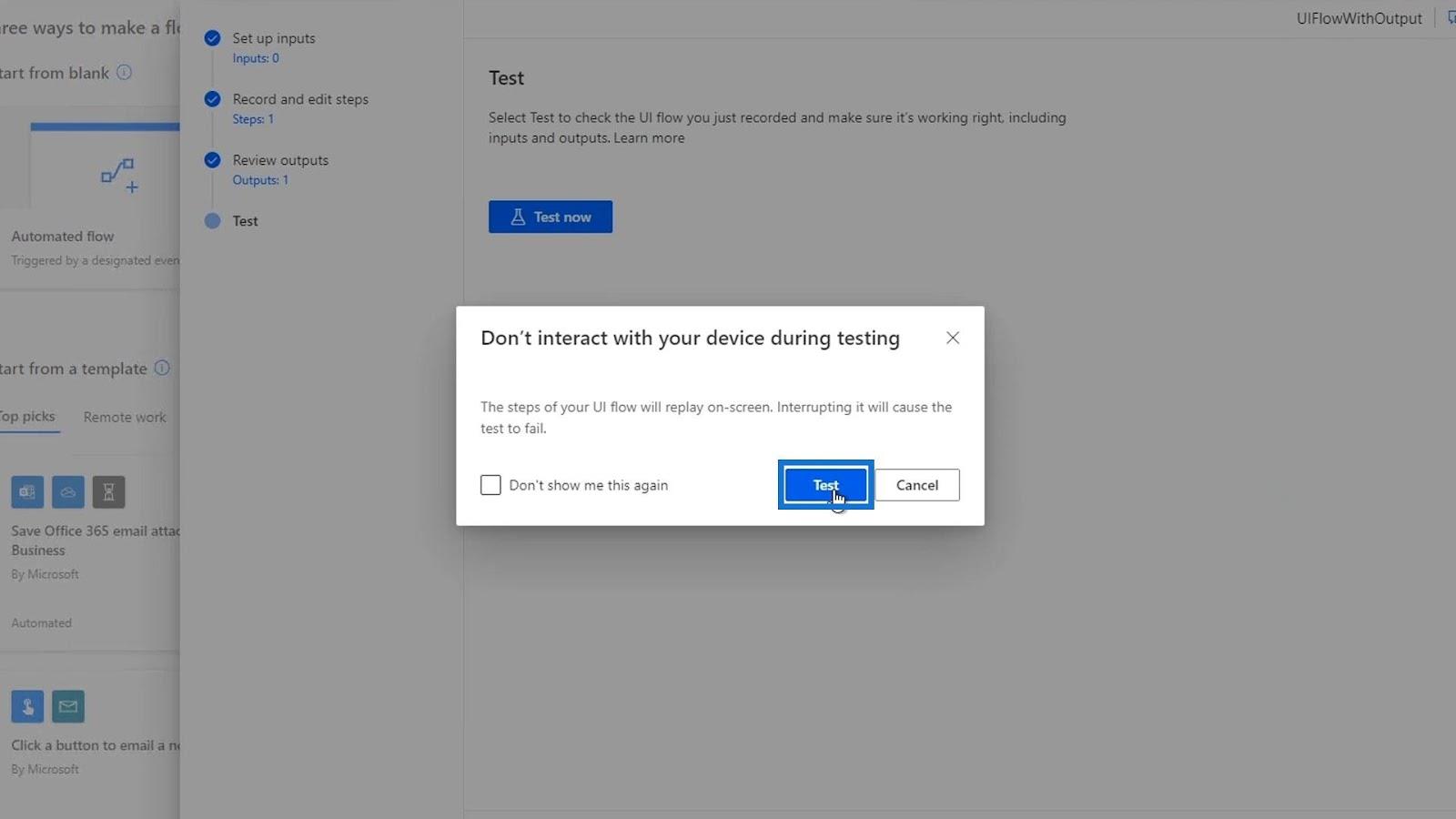
Task: Click the Test now button
Action: point(551,217)
